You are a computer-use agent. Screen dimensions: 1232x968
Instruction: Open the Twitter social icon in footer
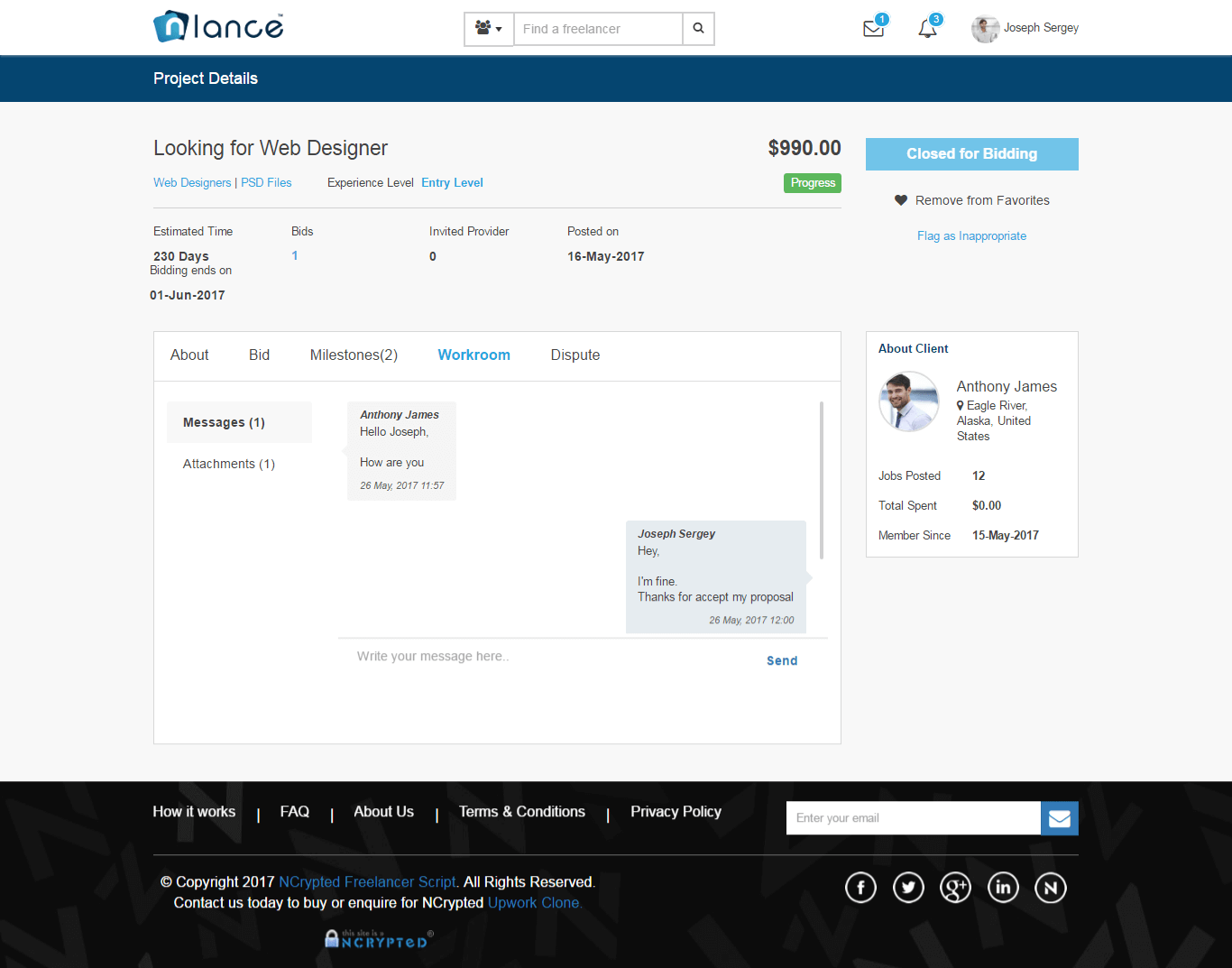coord(908,888)
